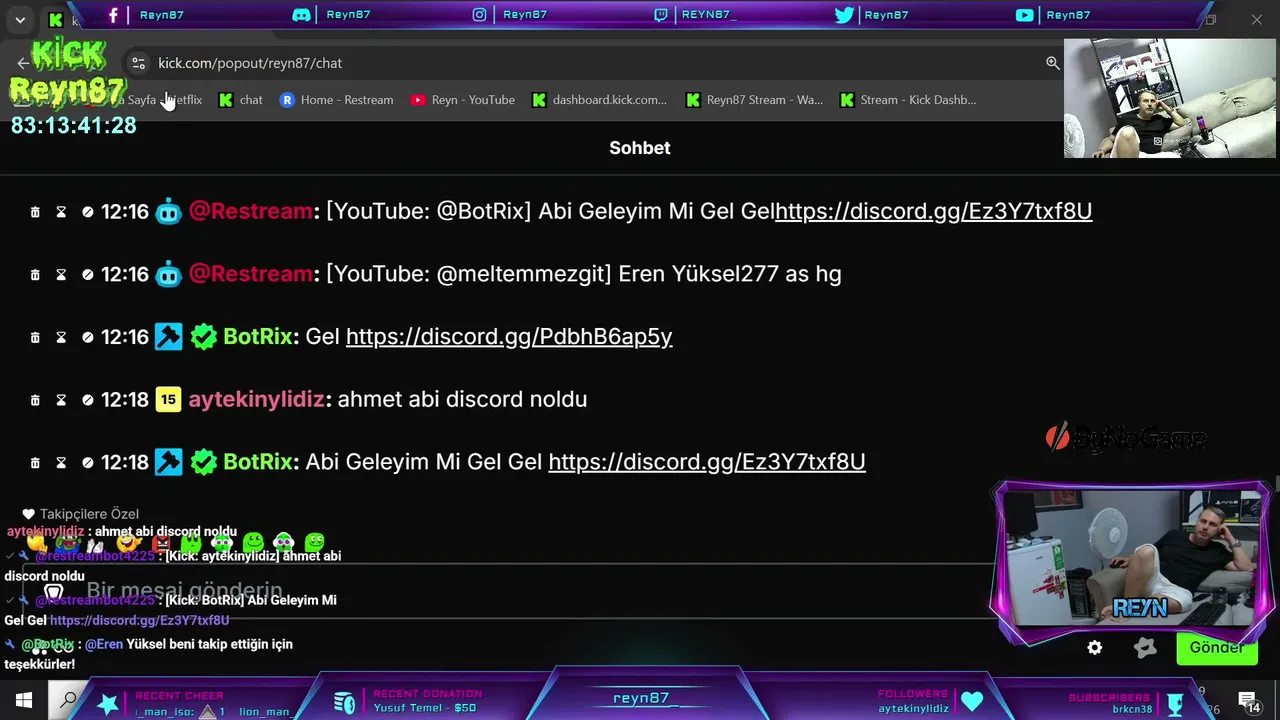
Task: Send the chat message with Gönder
Action: [x=1217, y=647]
